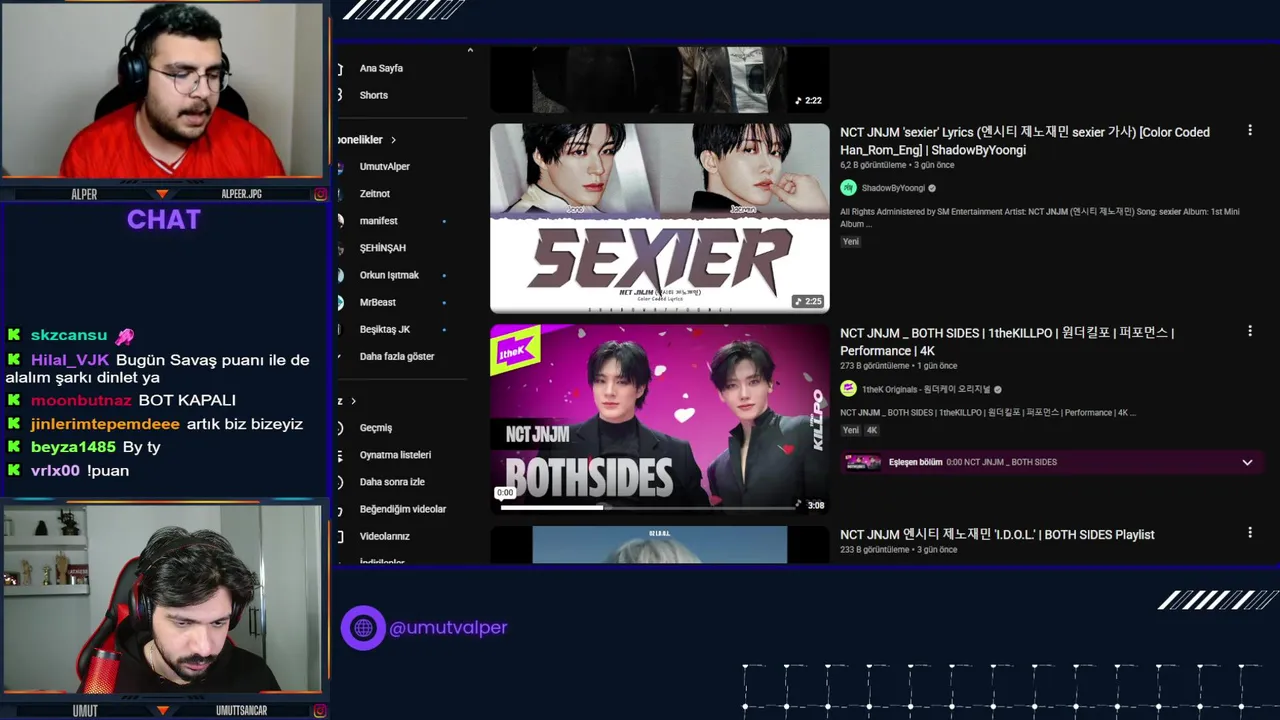This screenshot has width=1280, height=720.
Task: Open Beşiktaş JK subscription channel
Action: (385, 329)
